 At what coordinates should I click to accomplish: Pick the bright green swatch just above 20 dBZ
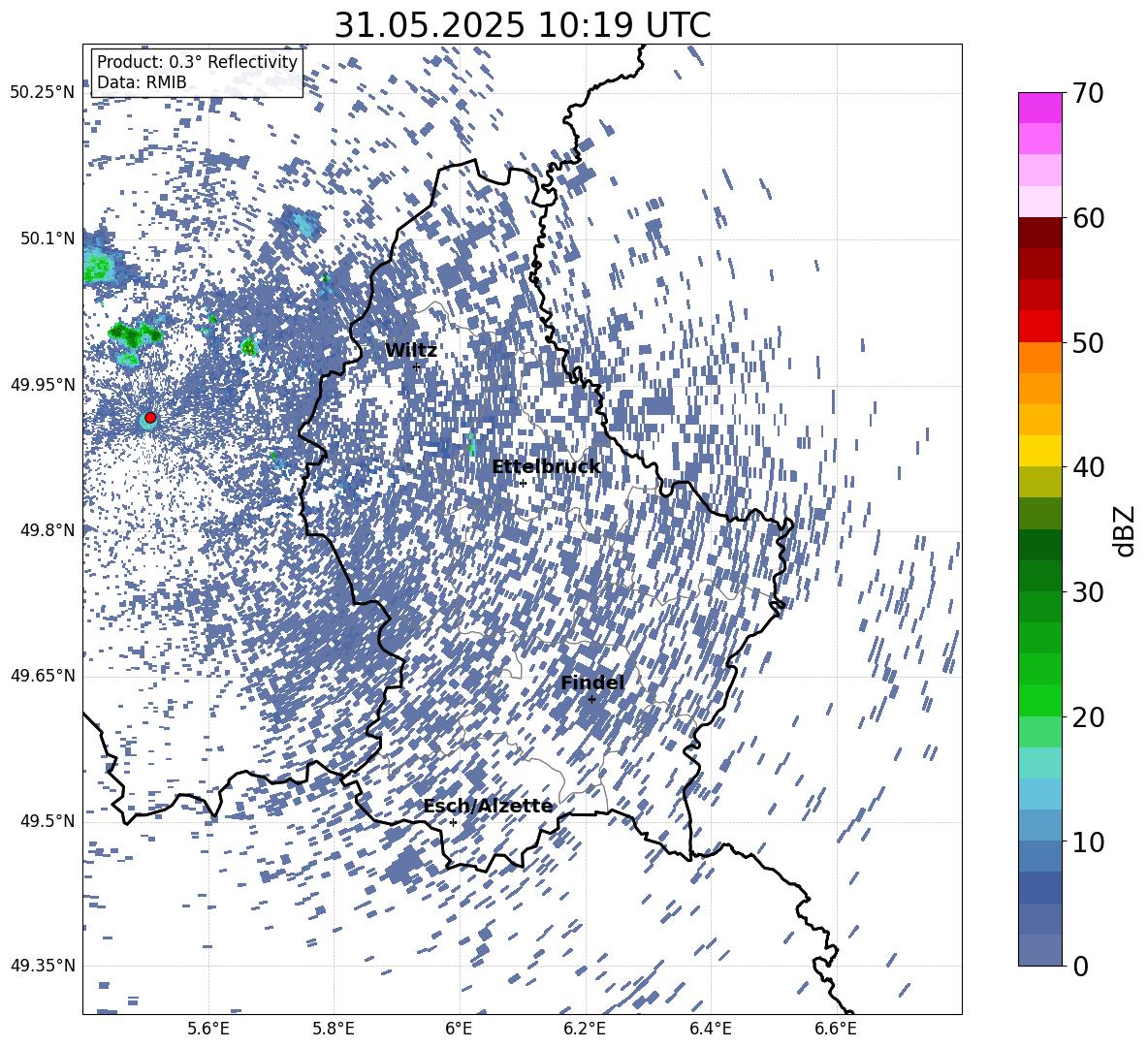pyautogui.click(x=1039, y=700)
